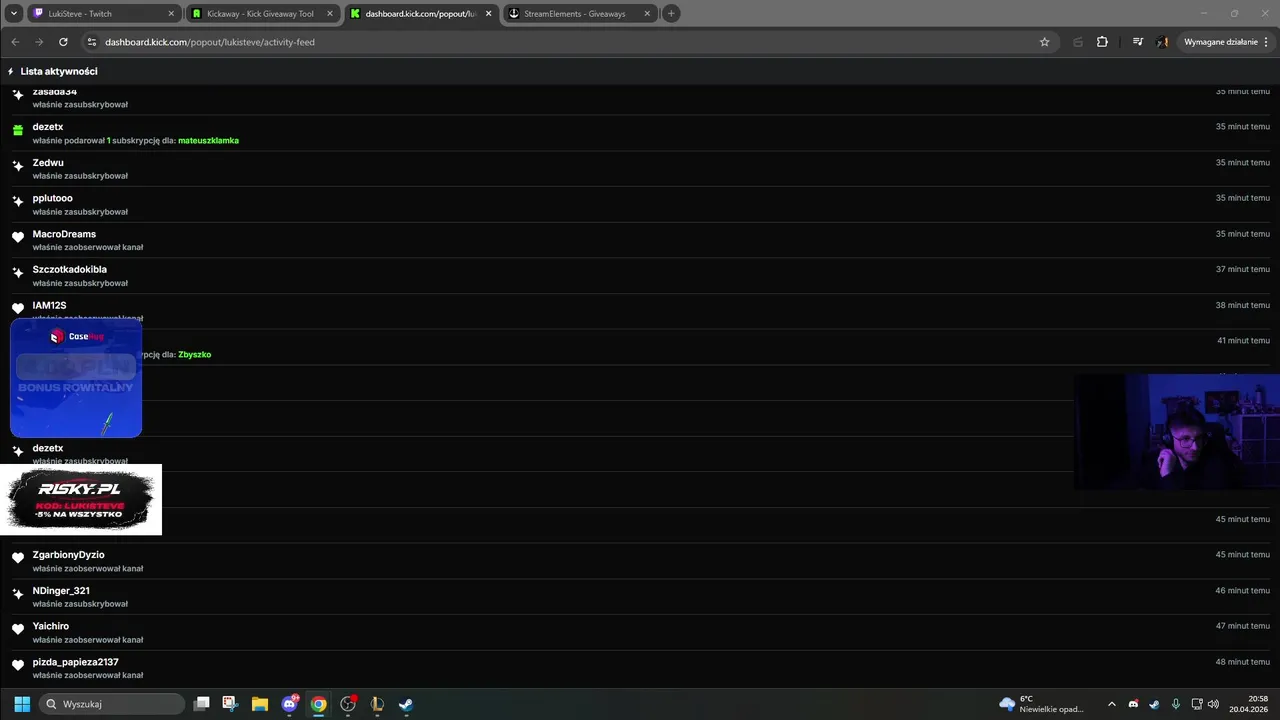Click the gift icon next to dezetx

click(x=18, y=130)
